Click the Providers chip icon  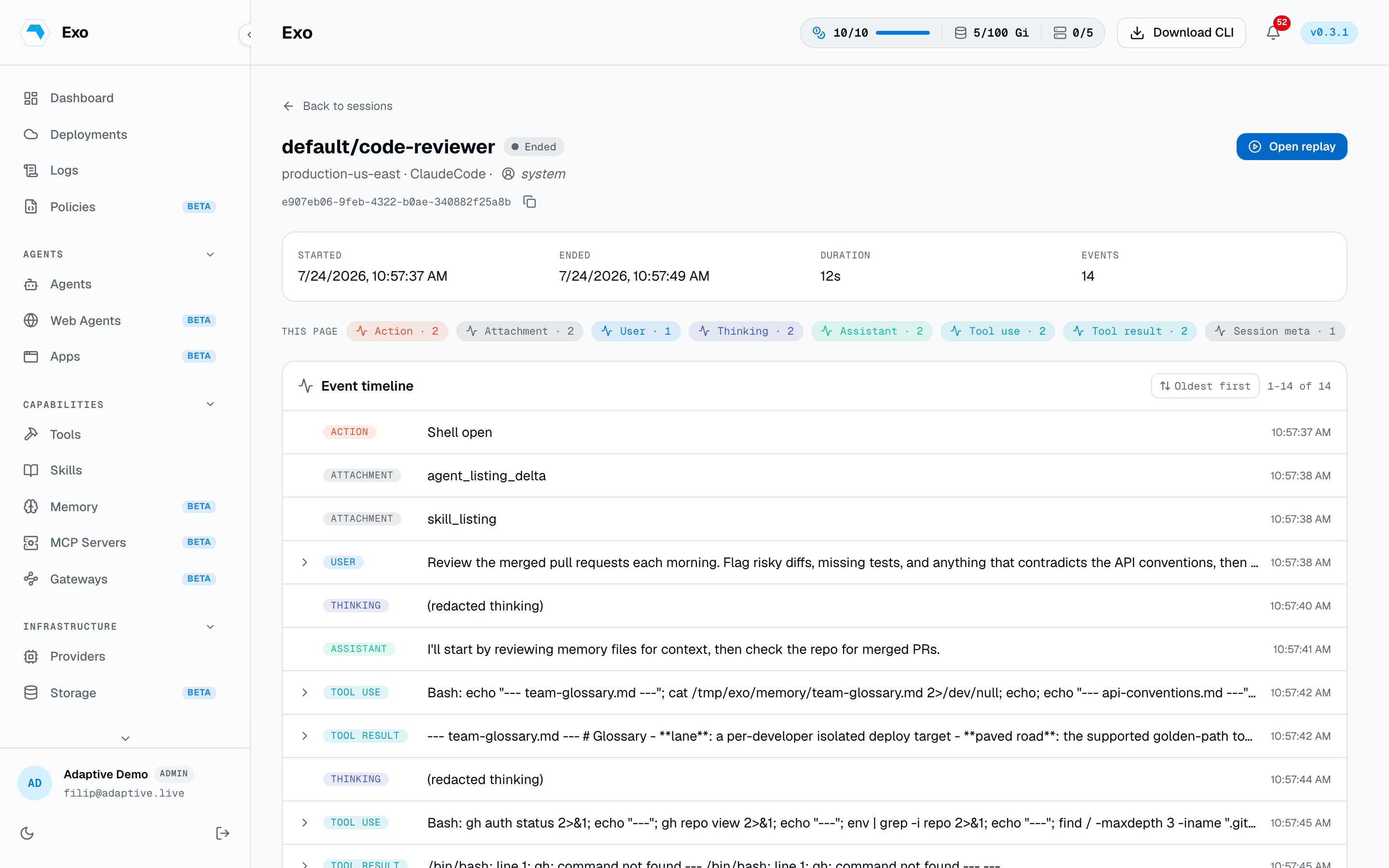tap(31, 656)
